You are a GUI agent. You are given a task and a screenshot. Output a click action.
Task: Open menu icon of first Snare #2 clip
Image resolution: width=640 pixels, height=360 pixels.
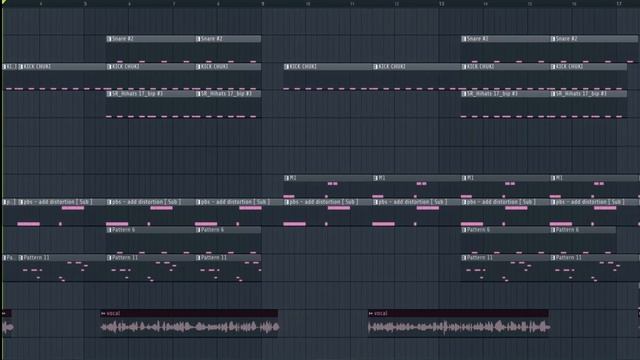pyautogui.click(x=109, y=39)
